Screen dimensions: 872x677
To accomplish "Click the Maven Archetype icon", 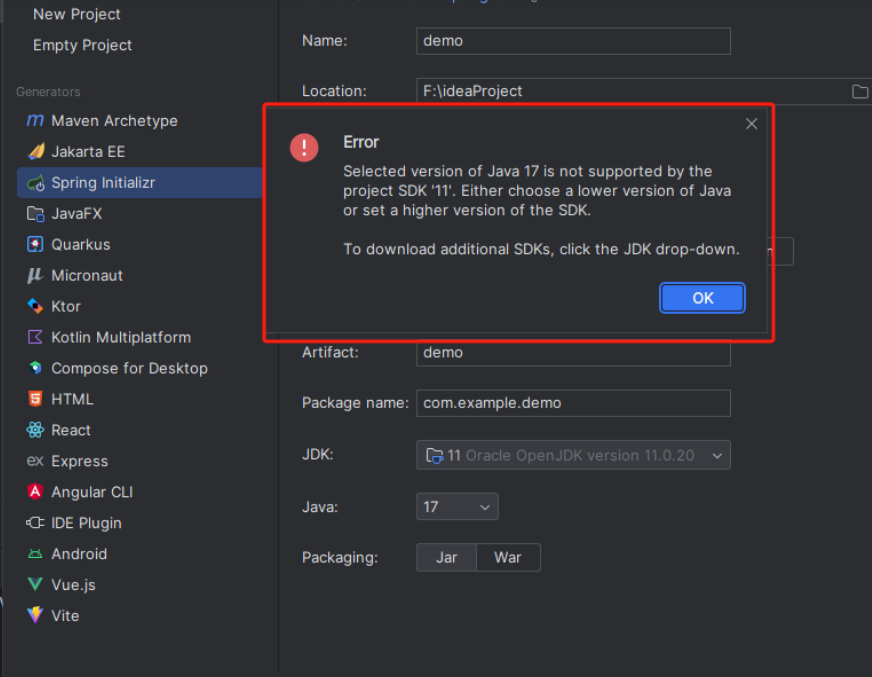I will pos(35,120).
